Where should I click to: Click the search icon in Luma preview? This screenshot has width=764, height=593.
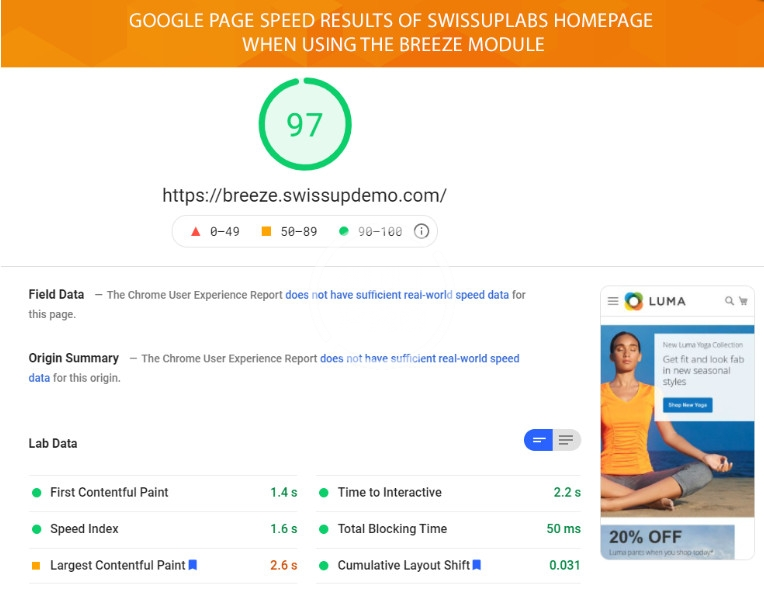(730, 300)
